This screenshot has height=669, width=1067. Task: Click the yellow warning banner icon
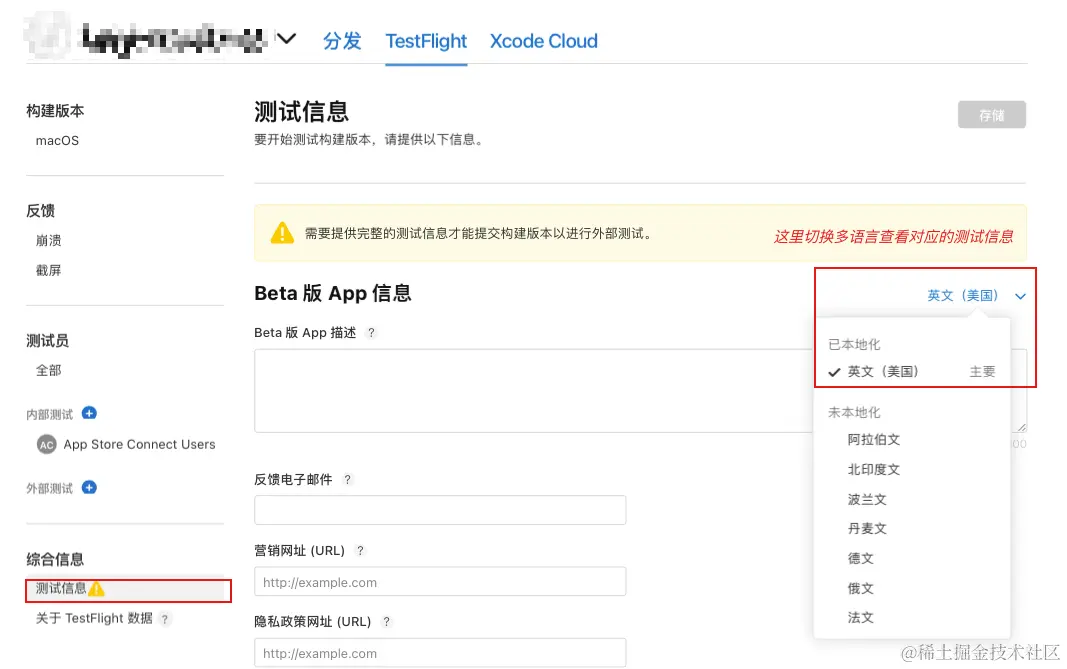tap(282, 233)
